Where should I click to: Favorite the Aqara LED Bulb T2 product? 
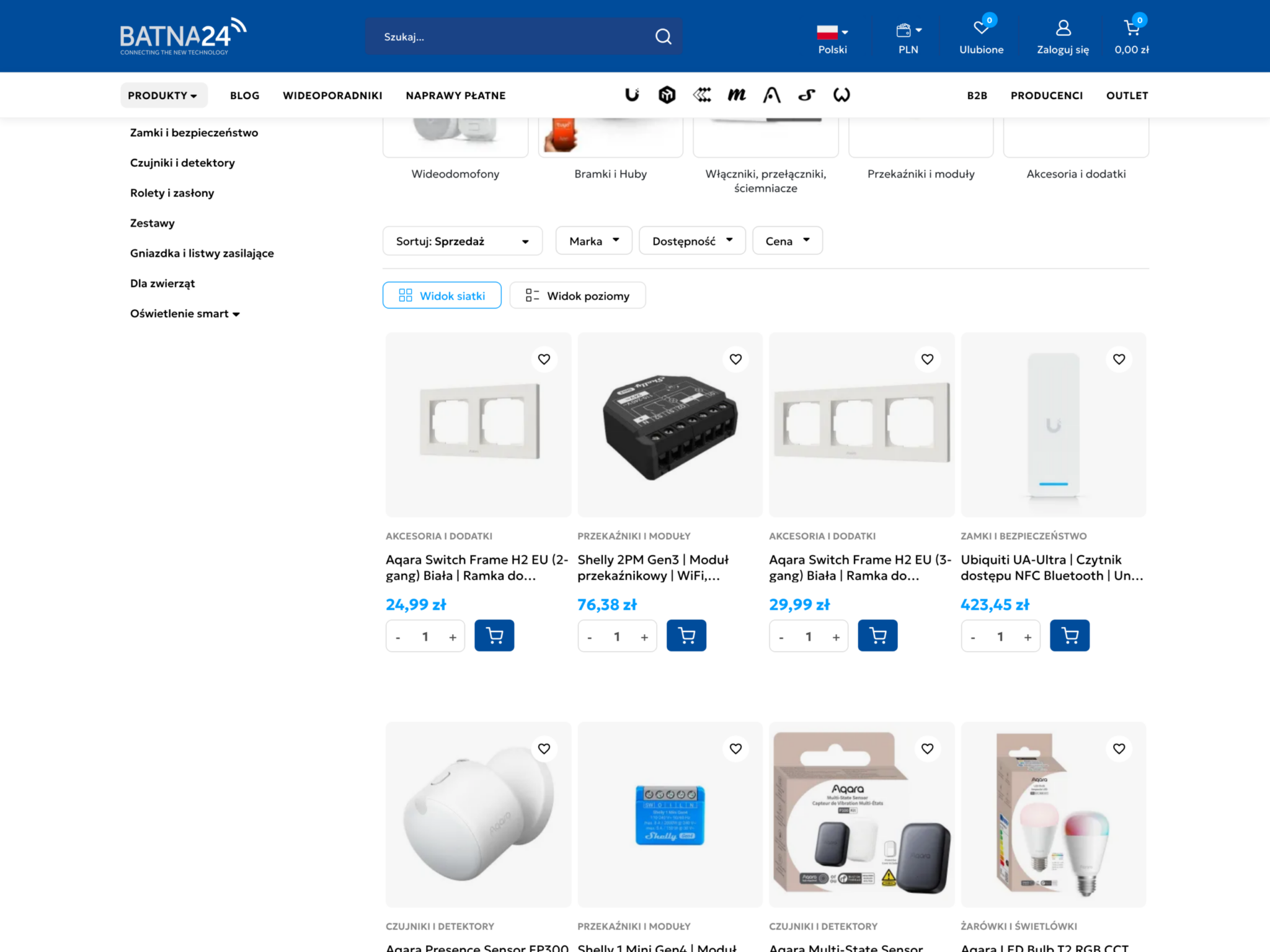coord(1119,749)
